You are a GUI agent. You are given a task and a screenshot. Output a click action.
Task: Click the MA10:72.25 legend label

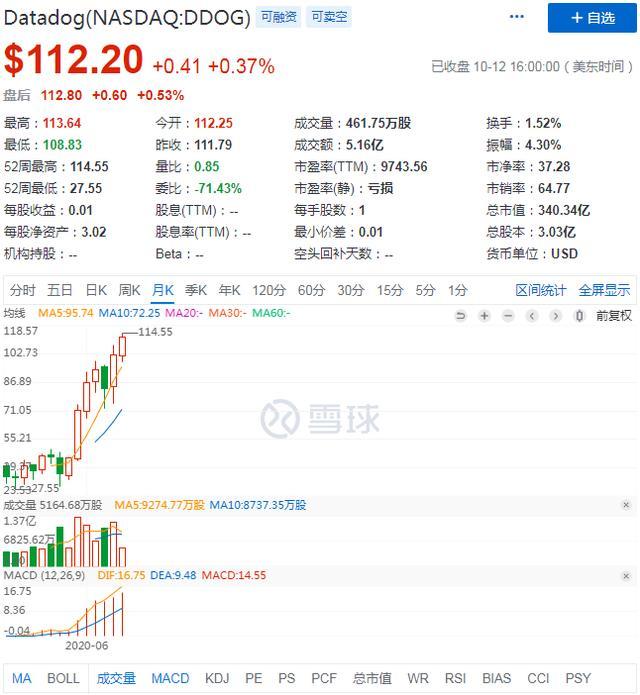(x=129, y=313)
